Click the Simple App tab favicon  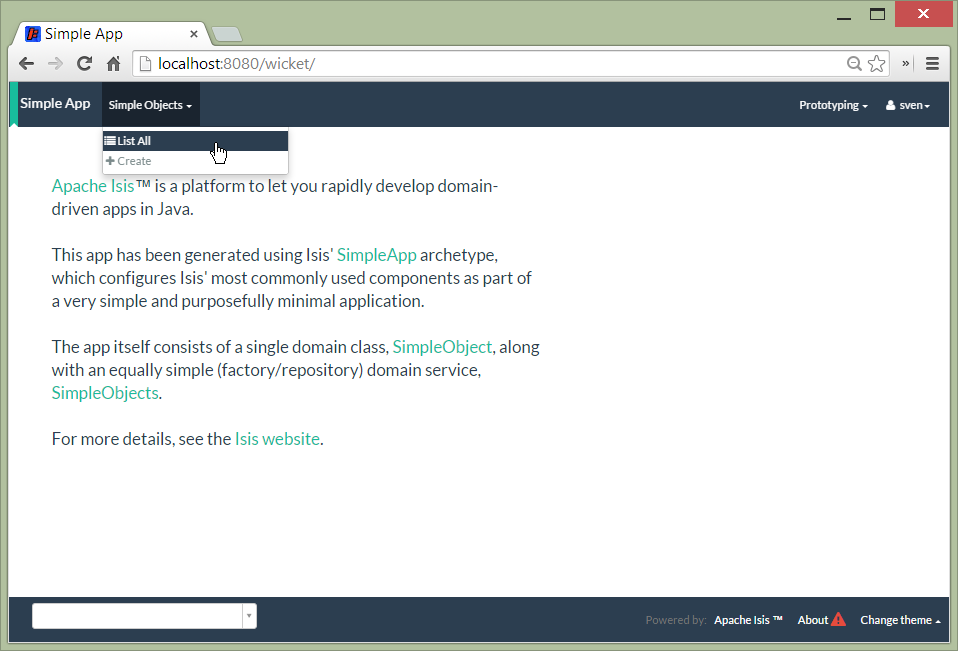click(x=33, y=34)
